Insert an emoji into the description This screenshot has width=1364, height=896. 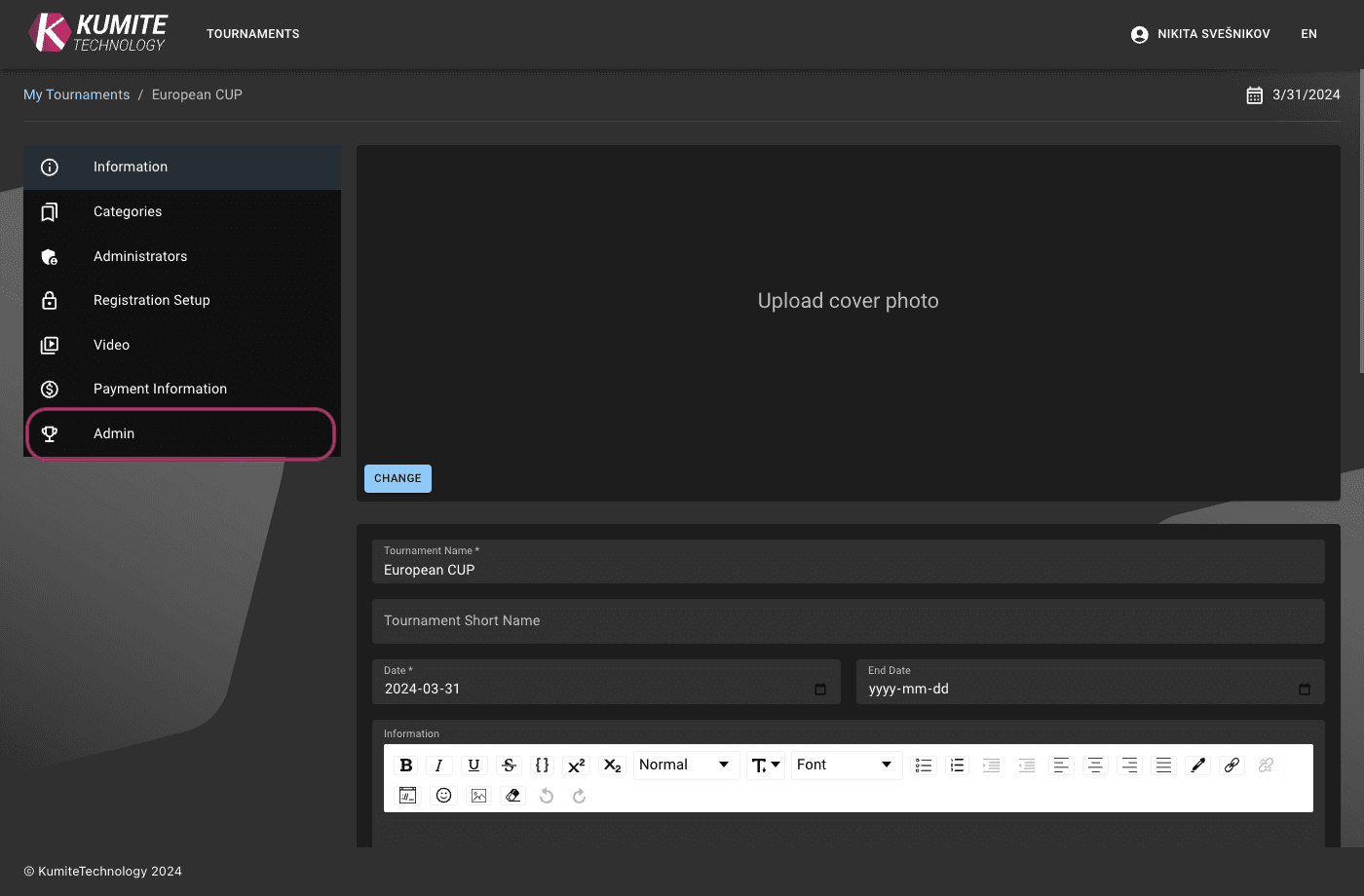click(443, 795)
